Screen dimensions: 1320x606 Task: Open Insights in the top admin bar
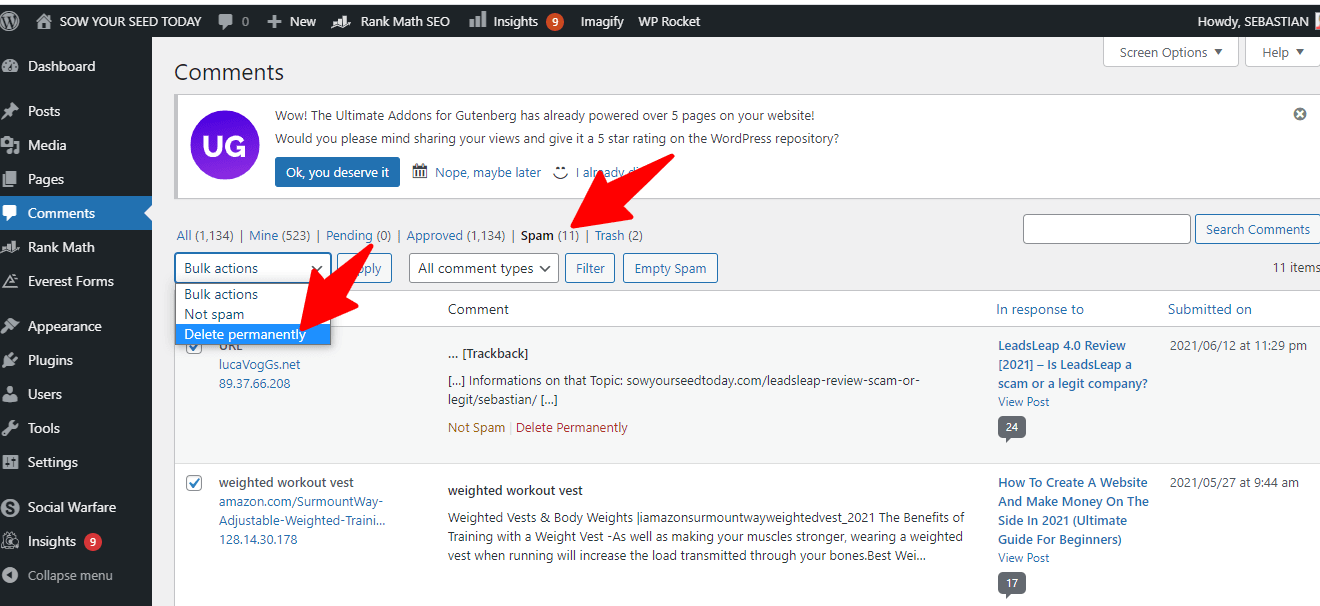515,21
